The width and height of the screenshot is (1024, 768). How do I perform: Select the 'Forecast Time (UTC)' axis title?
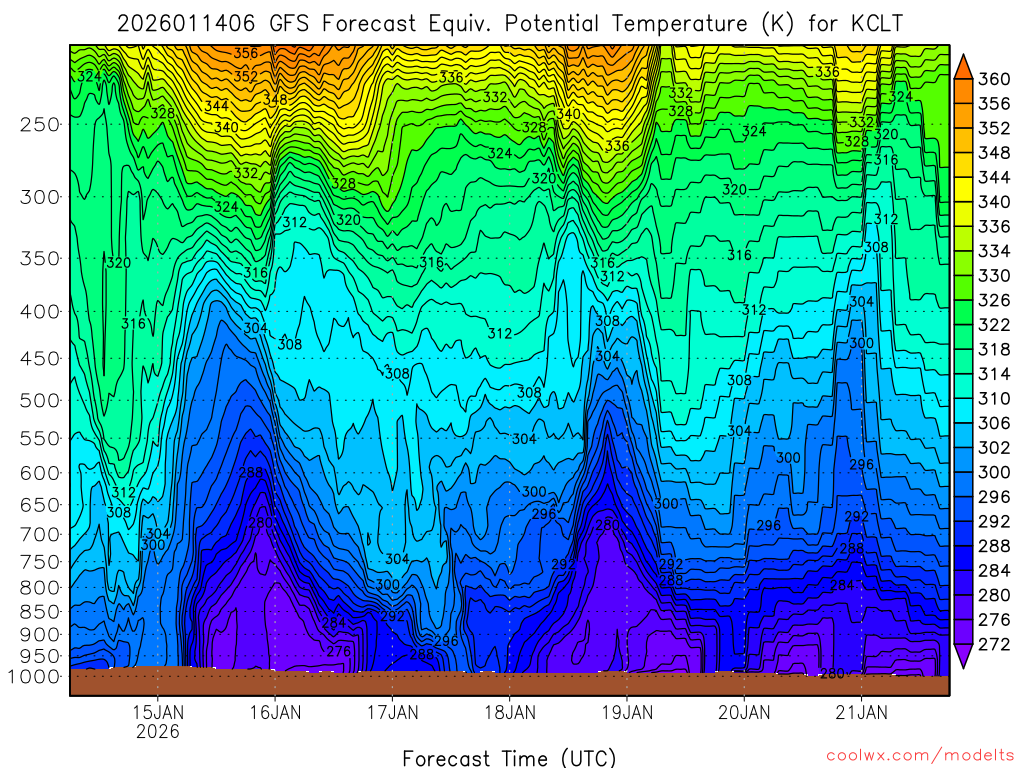509,758
